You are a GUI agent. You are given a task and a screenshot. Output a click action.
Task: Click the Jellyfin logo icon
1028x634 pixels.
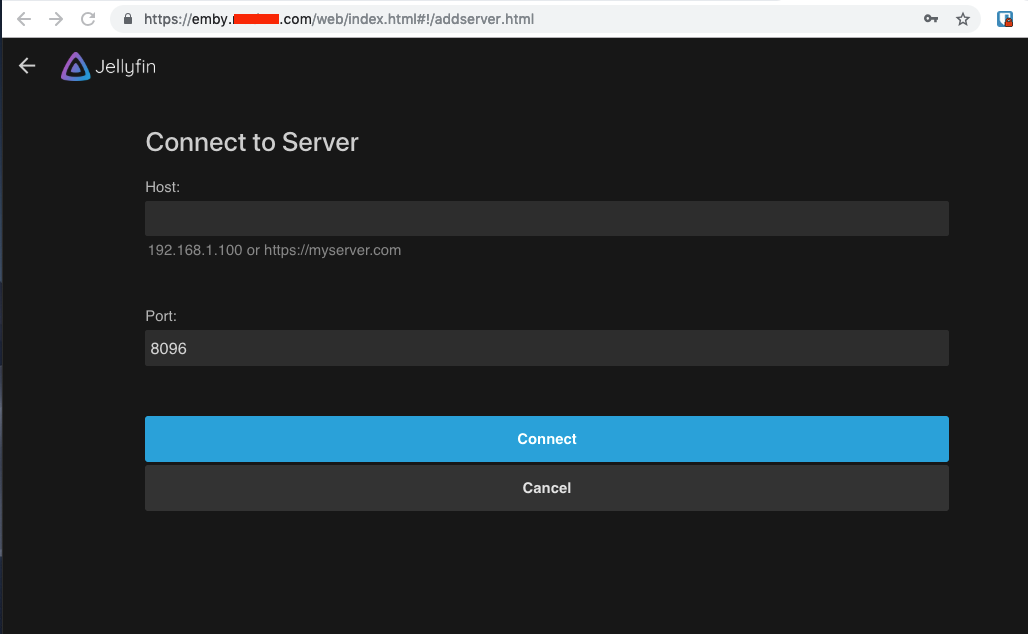pyautogui.click(x=74, y=66)
